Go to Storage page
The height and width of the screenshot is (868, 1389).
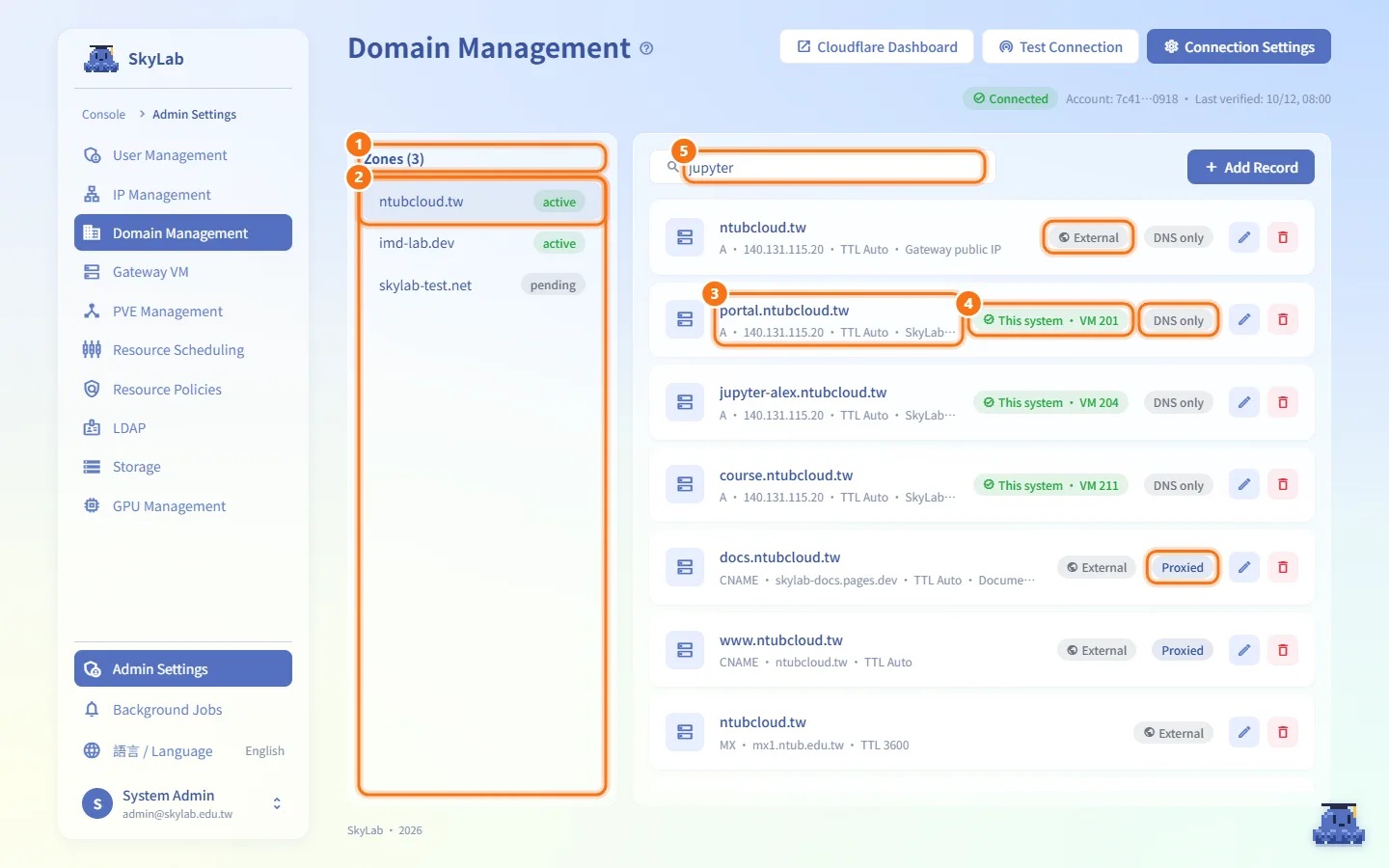[x=183, y=467]
